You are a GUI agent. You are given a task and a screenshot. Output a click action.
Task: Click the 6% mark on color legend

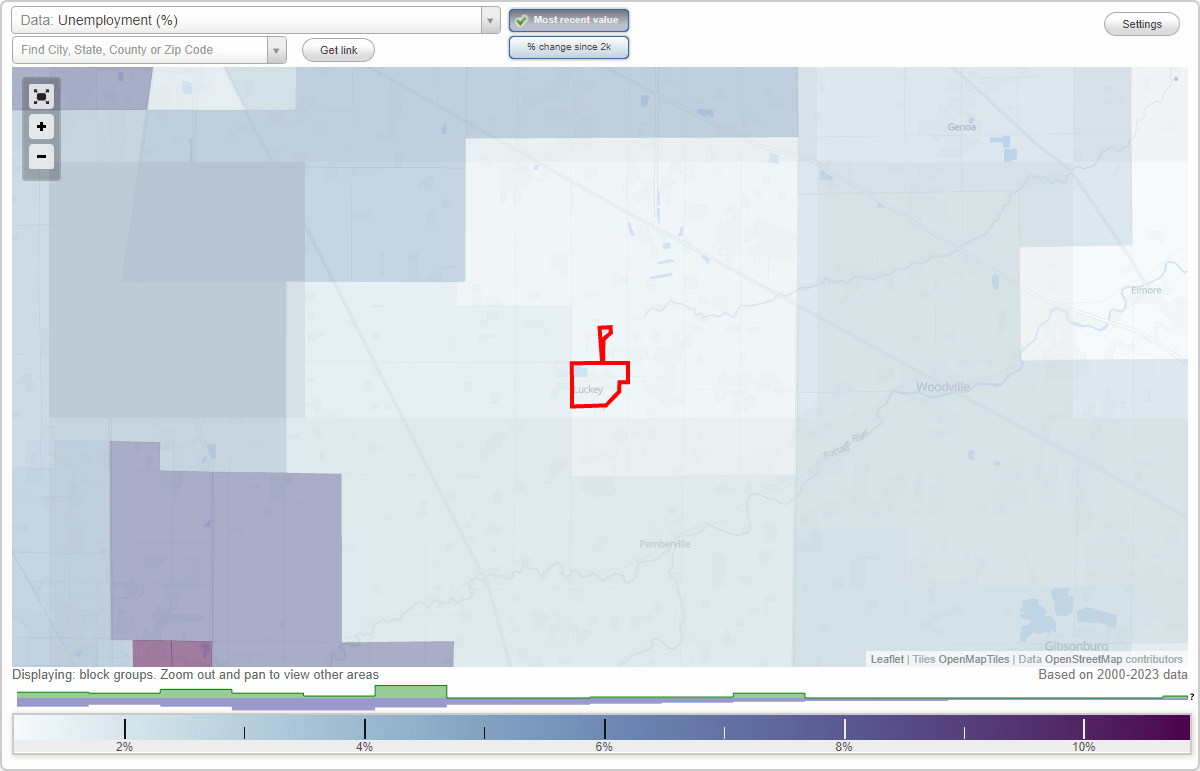tap(604, 747)
